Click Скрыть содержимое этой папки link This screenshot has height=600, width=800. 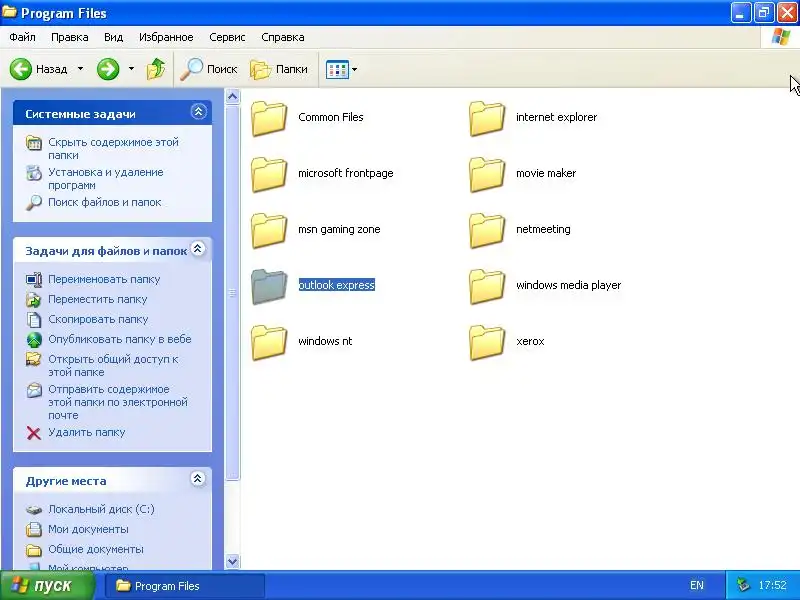click(x=113, y=148)
